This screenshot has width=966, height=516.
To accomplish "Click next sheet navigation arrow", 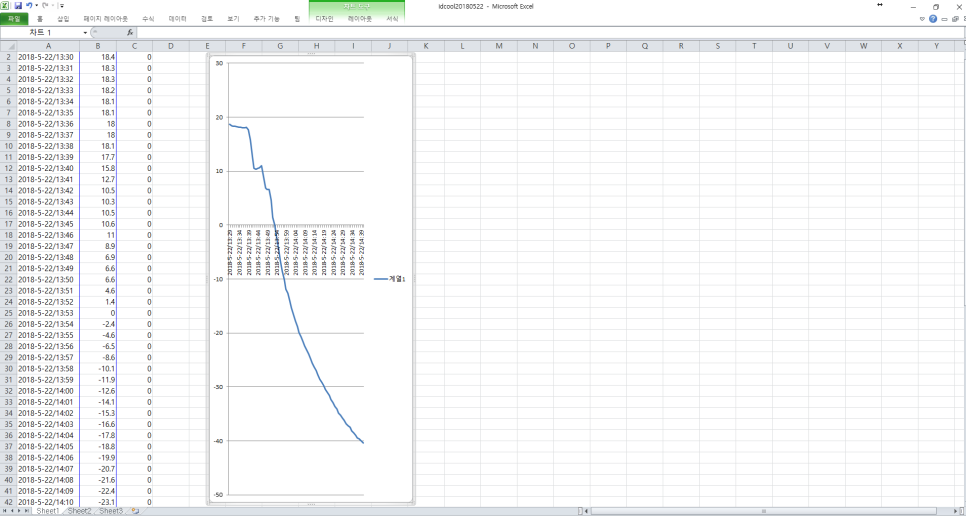I will [x=20, y=511].
